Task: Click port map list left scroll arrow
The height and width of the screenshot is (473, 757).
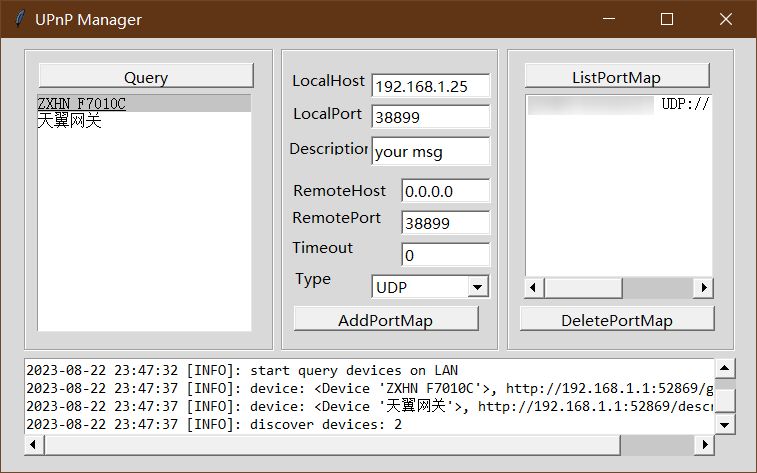Action: 534,288
